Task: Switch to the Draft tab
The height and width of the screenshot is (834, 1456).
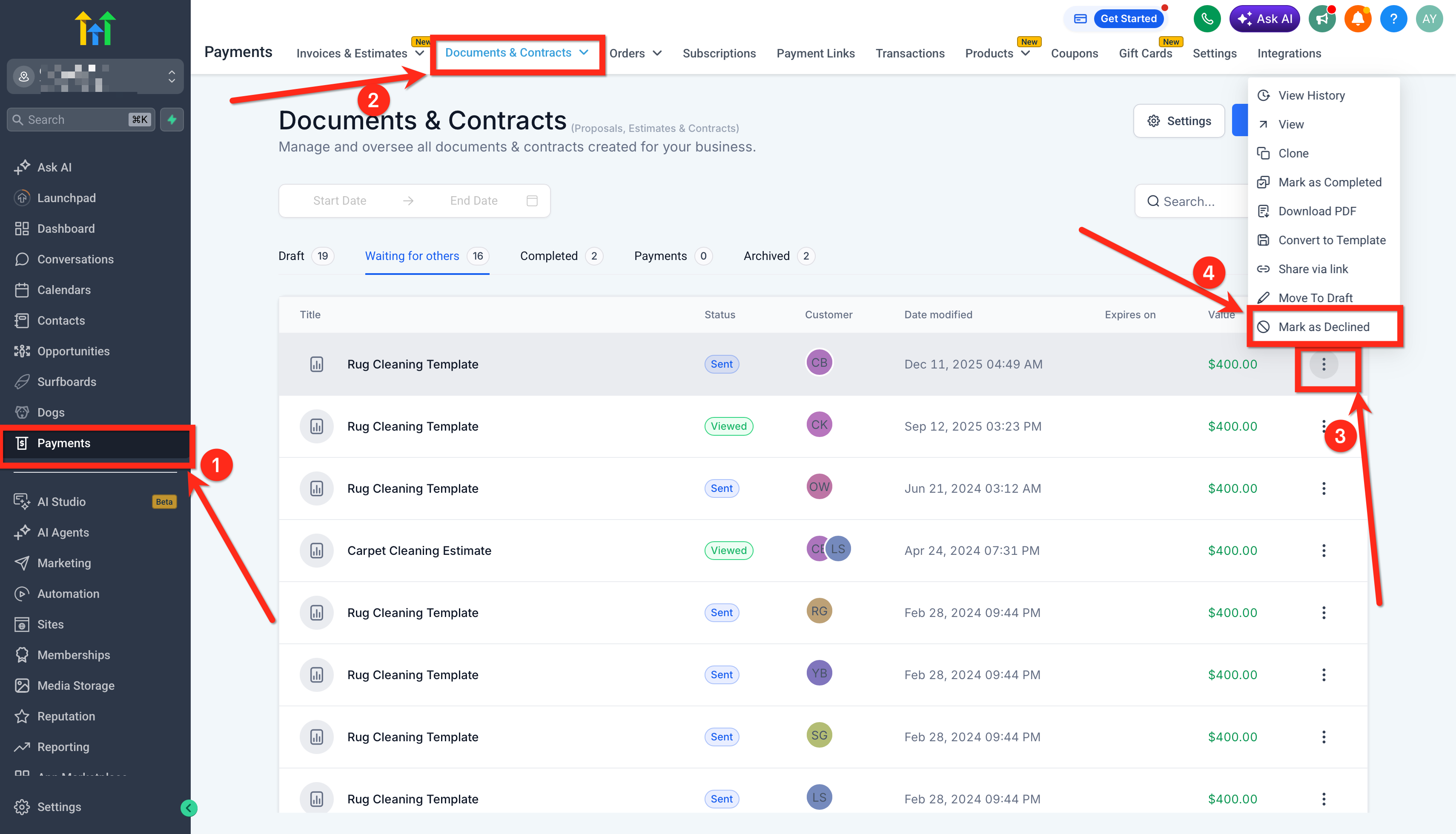Action: 291,256
